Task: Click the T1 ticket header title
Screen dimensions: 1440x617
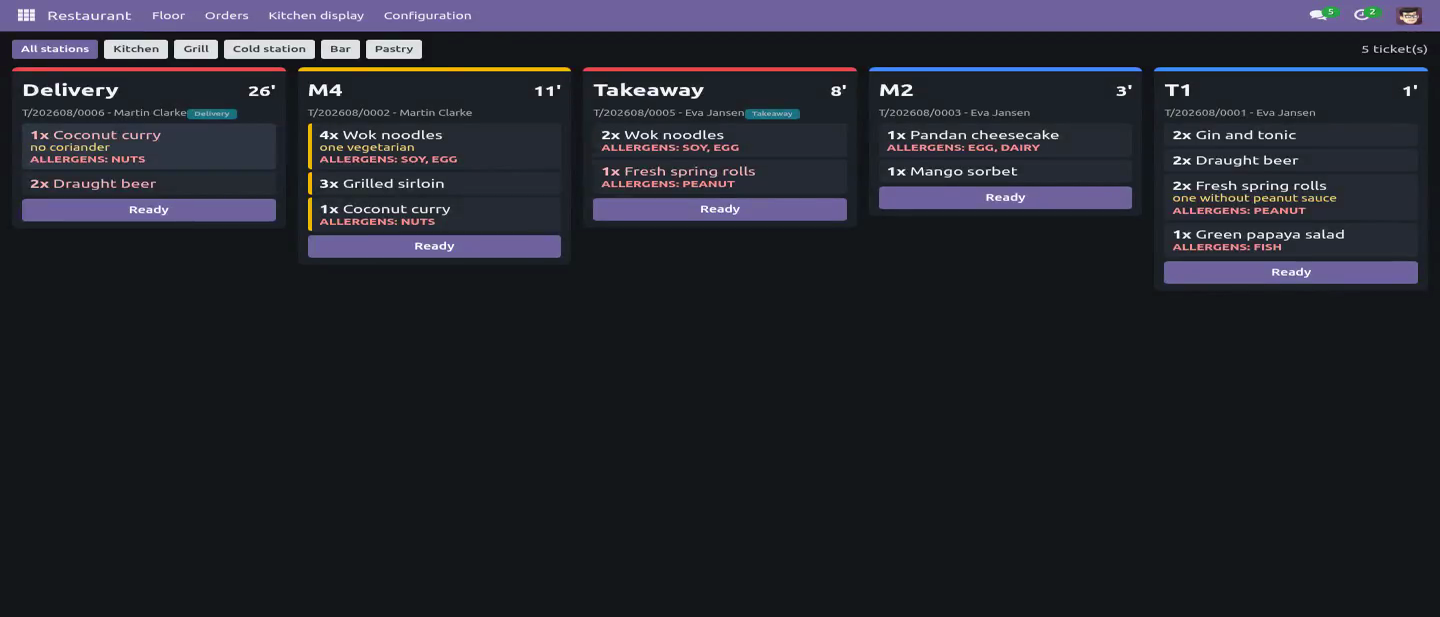Action: 1178,91
